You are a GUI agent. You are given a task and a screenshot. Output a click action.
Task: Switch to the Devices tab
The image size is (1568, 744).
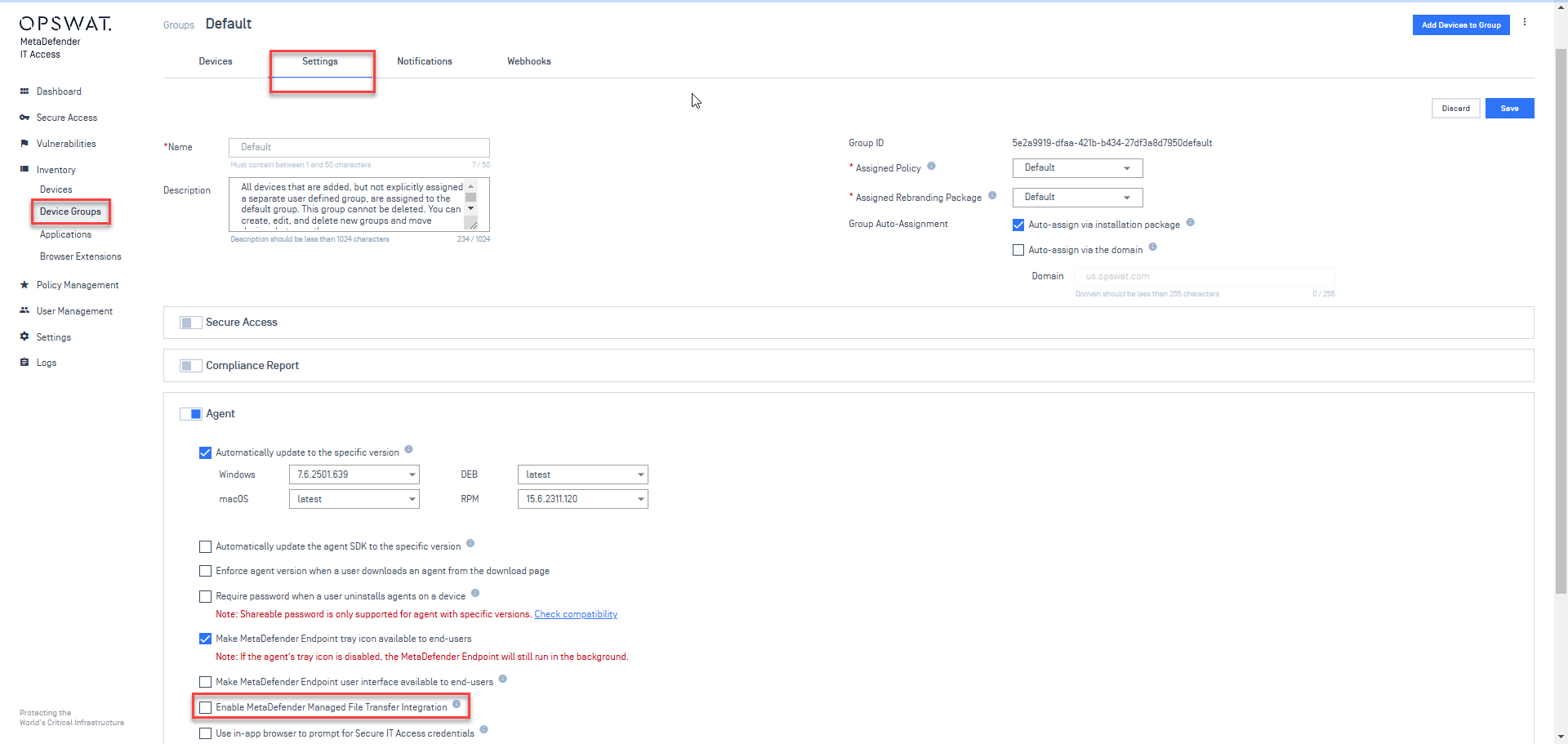[216, 61]
